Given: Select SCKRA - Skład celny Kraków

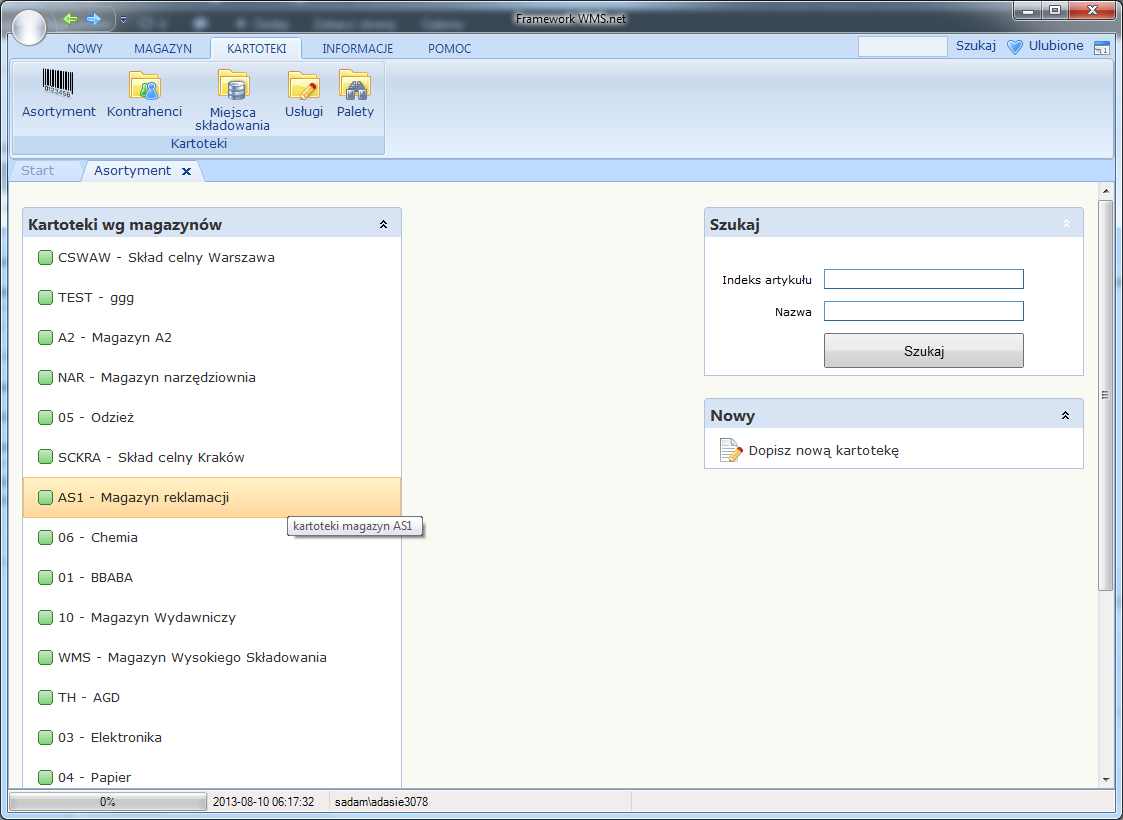Looking at the screenshot, I should tap(212, 457).
